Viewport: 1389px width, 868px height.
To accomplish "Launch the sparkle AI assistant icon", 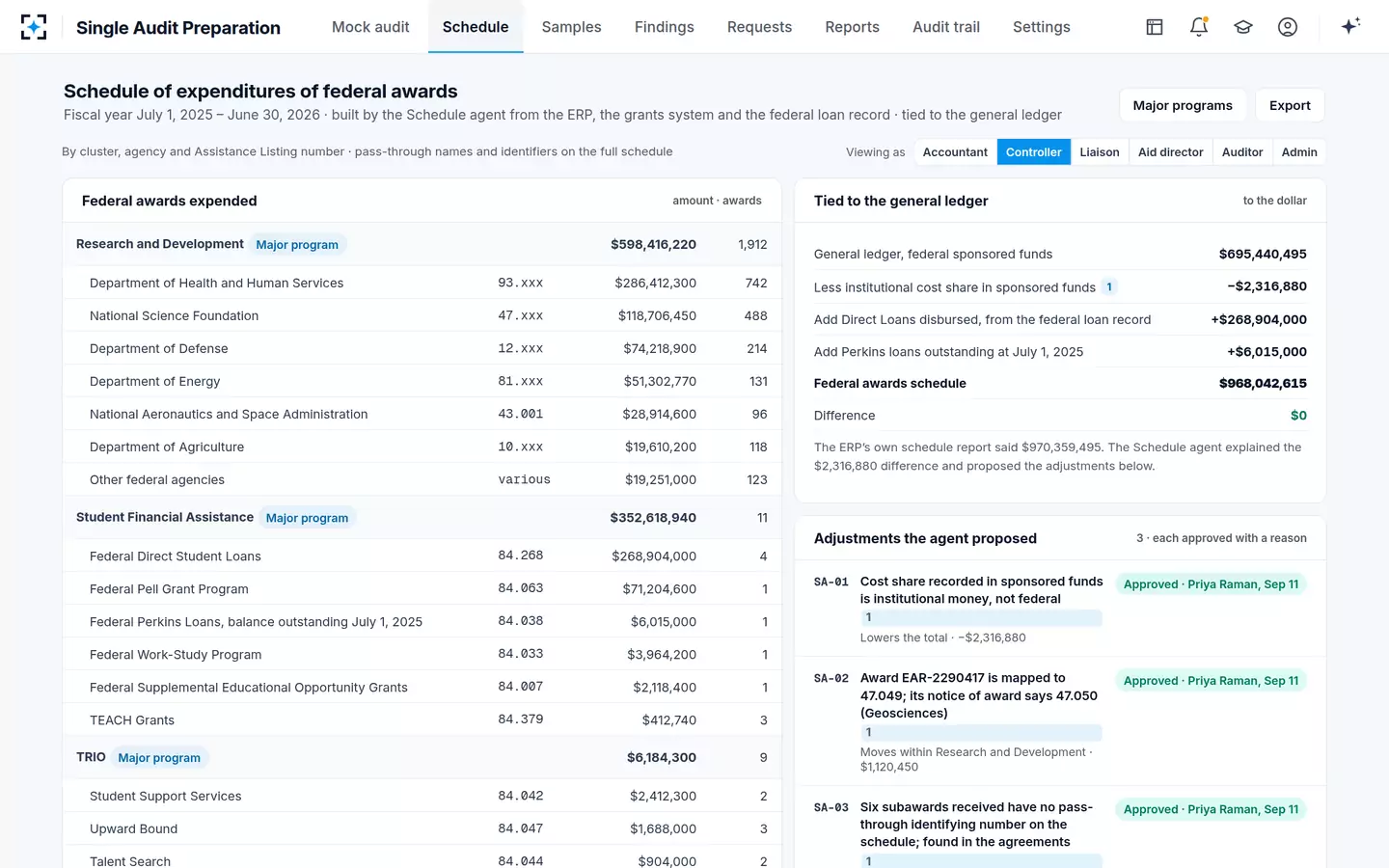I will point(1350,26).
